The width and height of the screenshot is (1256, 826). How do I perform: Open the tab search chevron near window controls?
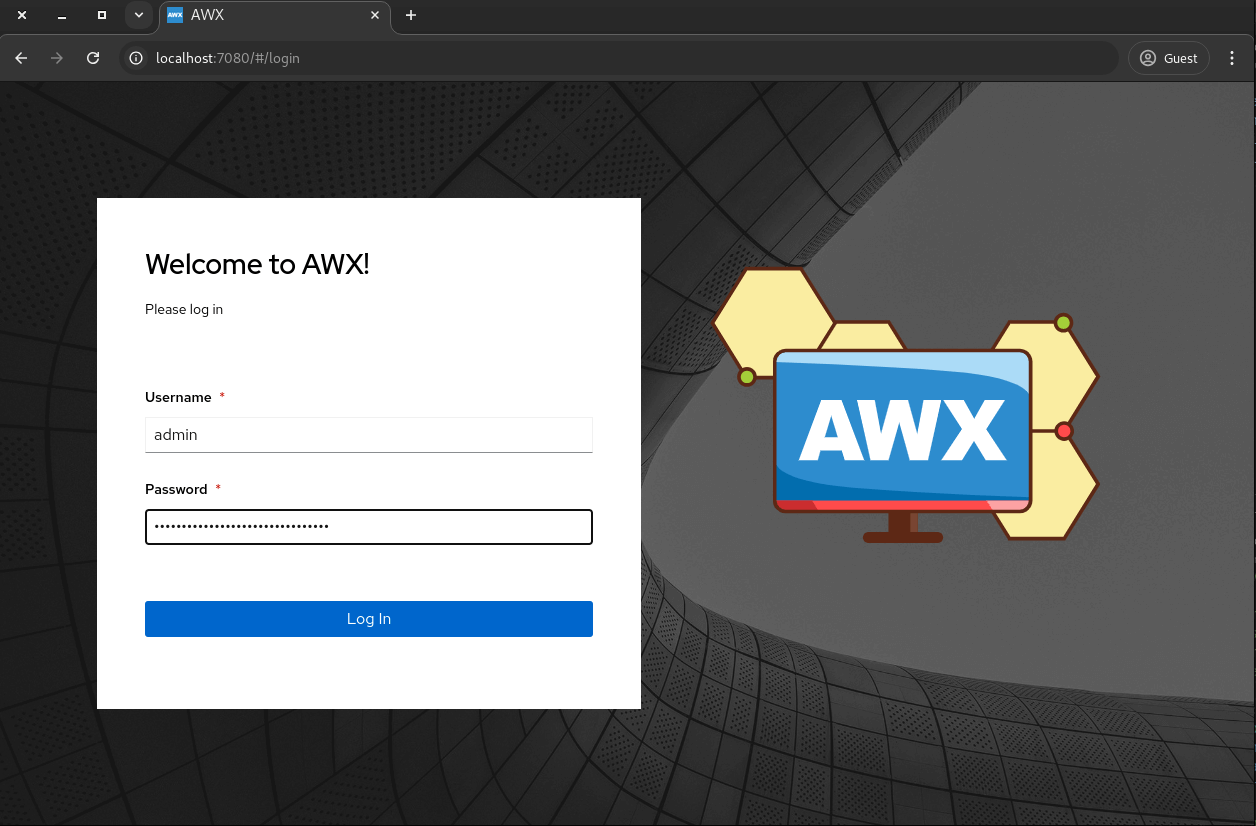pos(138,15)
